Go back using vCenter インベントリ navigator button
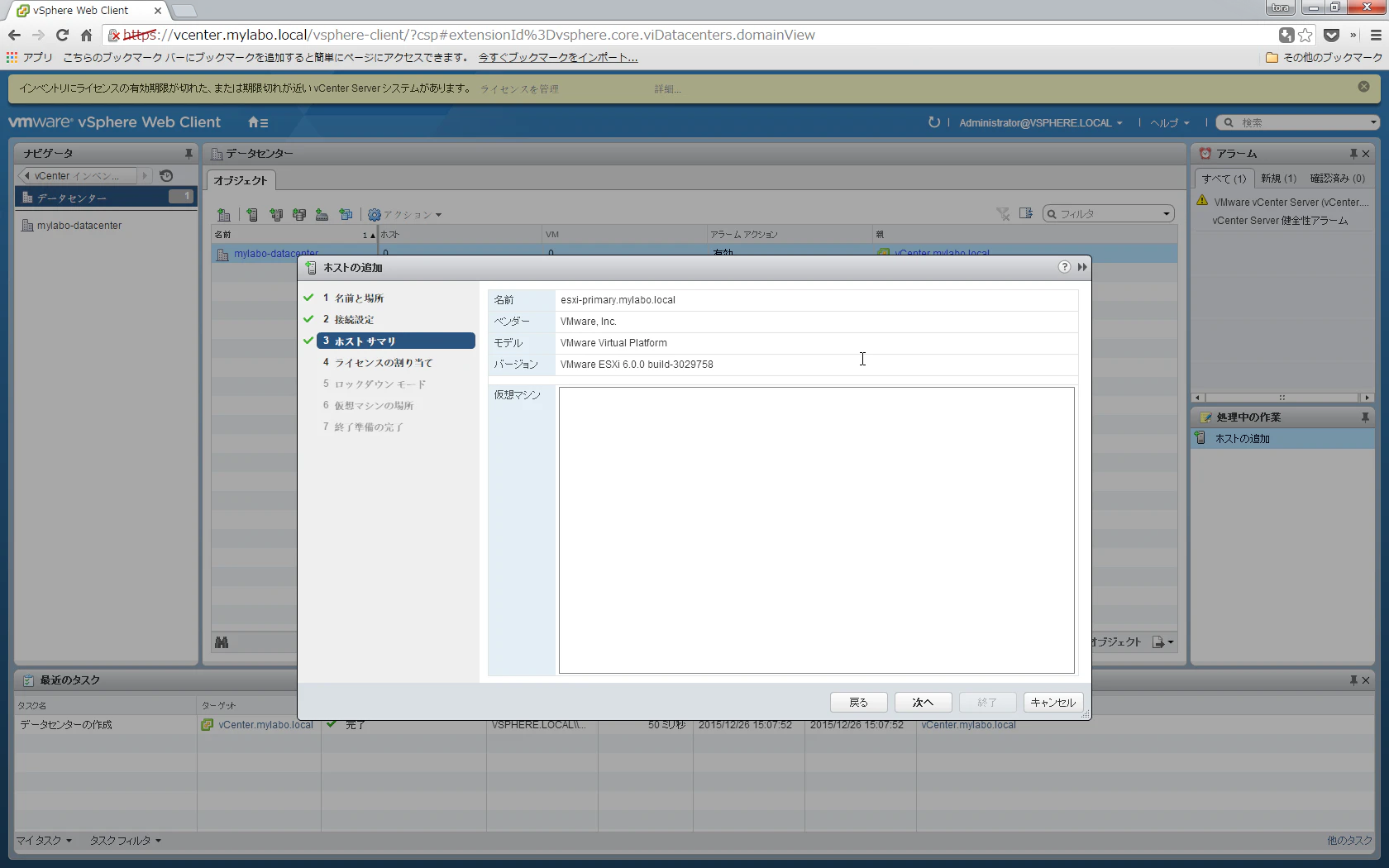Viewport: 1389px width, 868px height. point(76,176)
